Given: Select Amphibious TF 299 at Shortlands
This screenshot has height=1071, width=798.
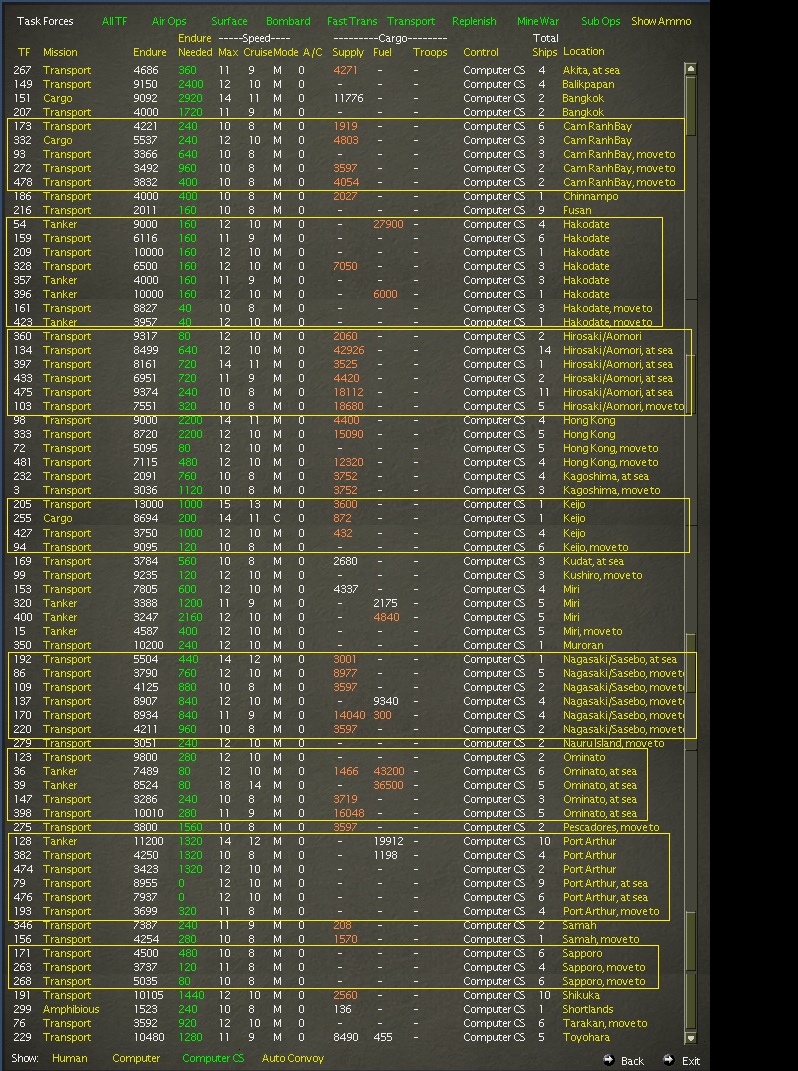Looking at the screenshot, I should click(345, 1009).
